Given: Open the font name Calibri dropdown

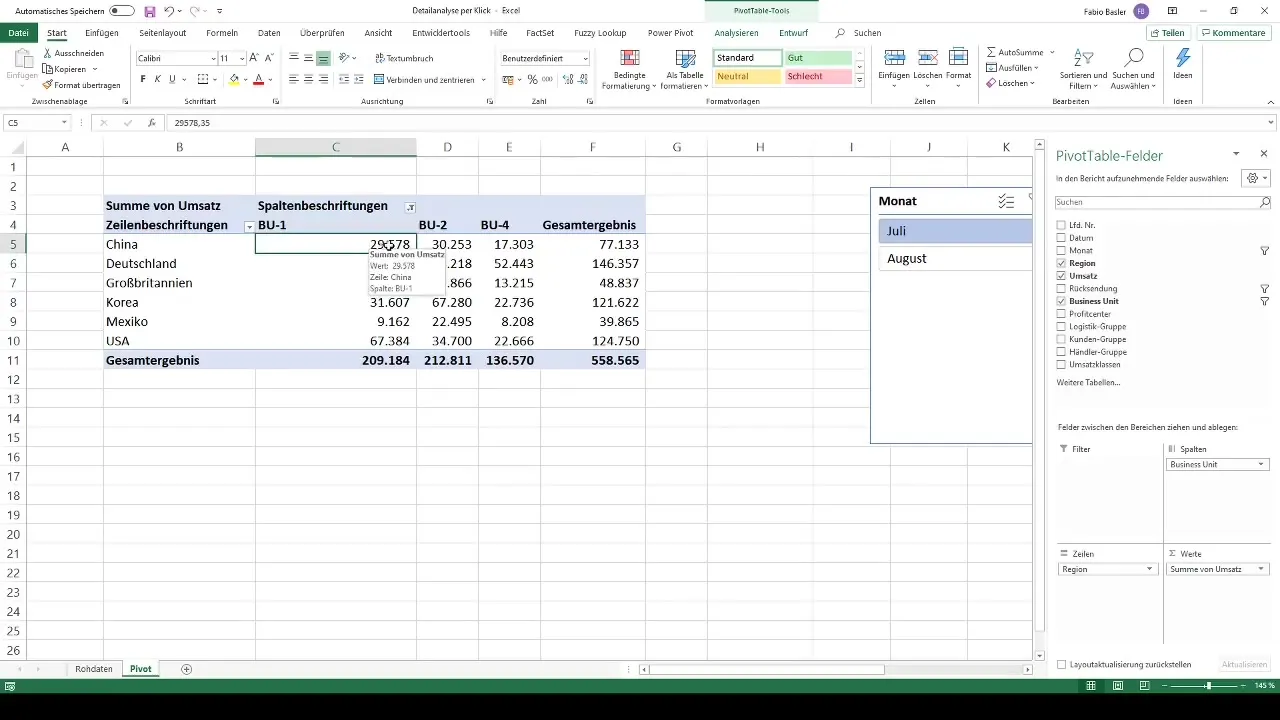Looking at the screenshot, I should pyautogui.click(x=214, y=59).
